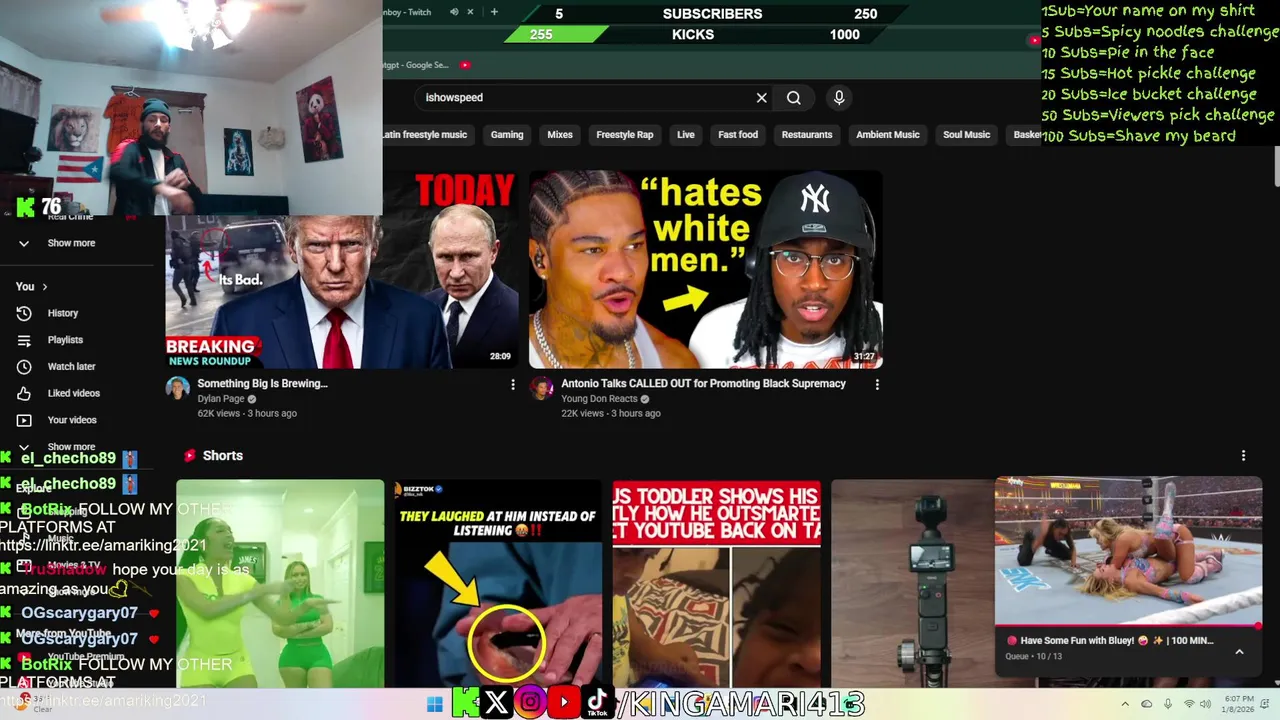Open History in the YouTube sidebar
Viewport: 1280px width, 720px height.
tap(62, 313)
